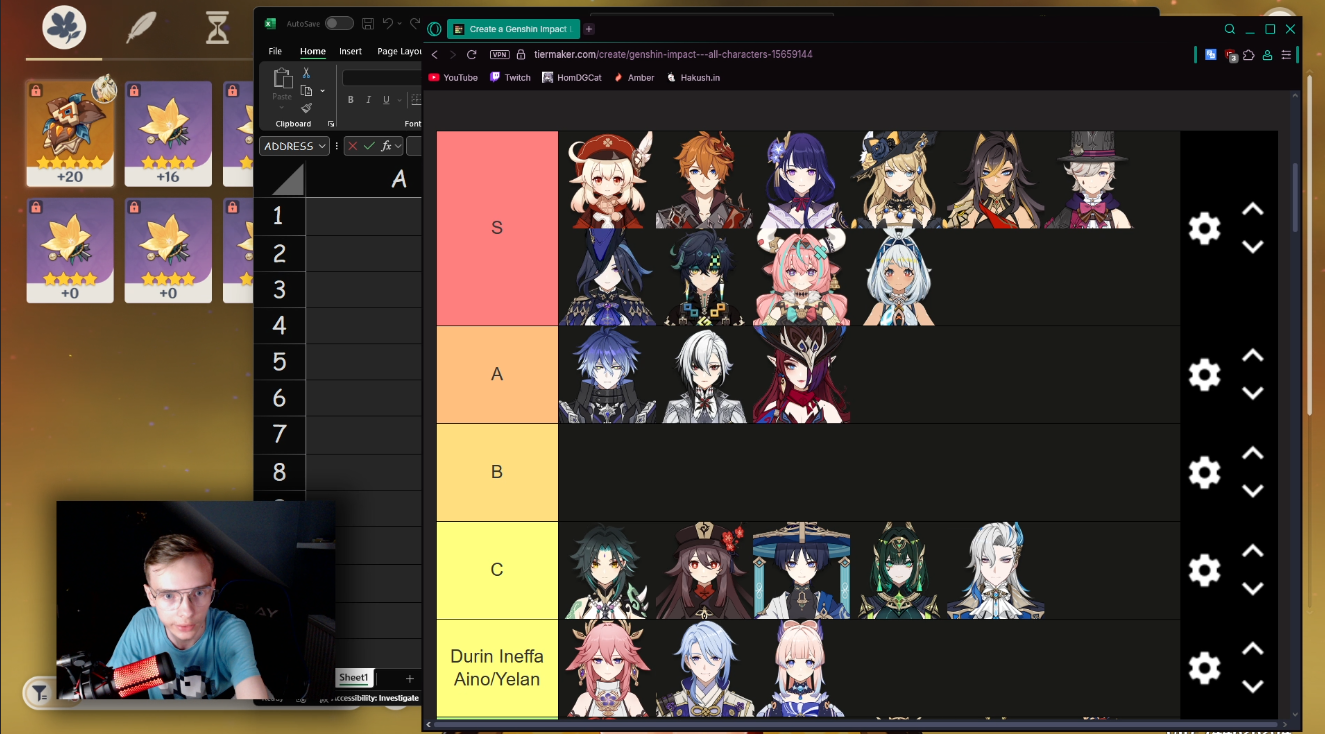This screenshot has height=734, width=1325.
Task: Open settings gear for the C tier row
Action: pos(1204,570)
